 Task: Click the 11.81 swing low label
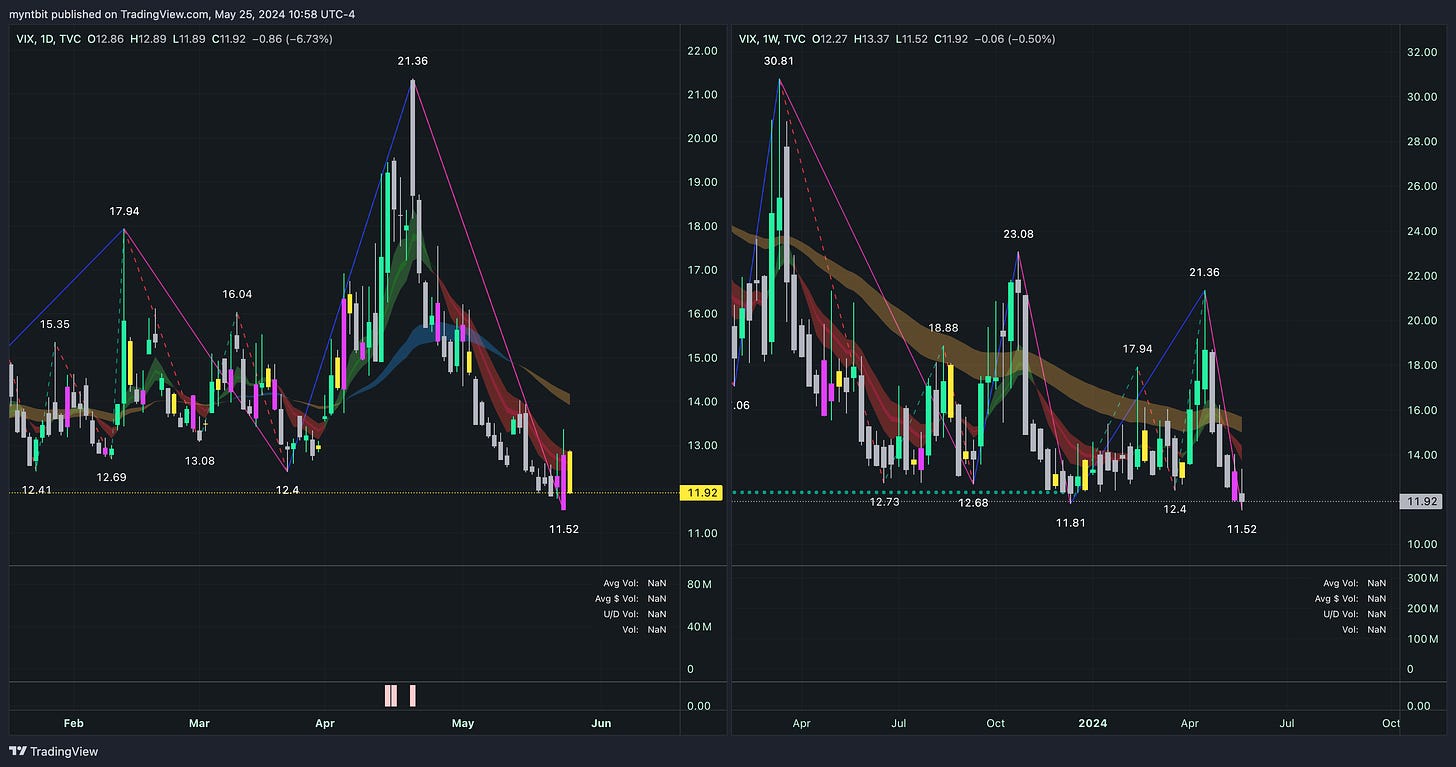pyautogui.click(x=1069, y=522)
